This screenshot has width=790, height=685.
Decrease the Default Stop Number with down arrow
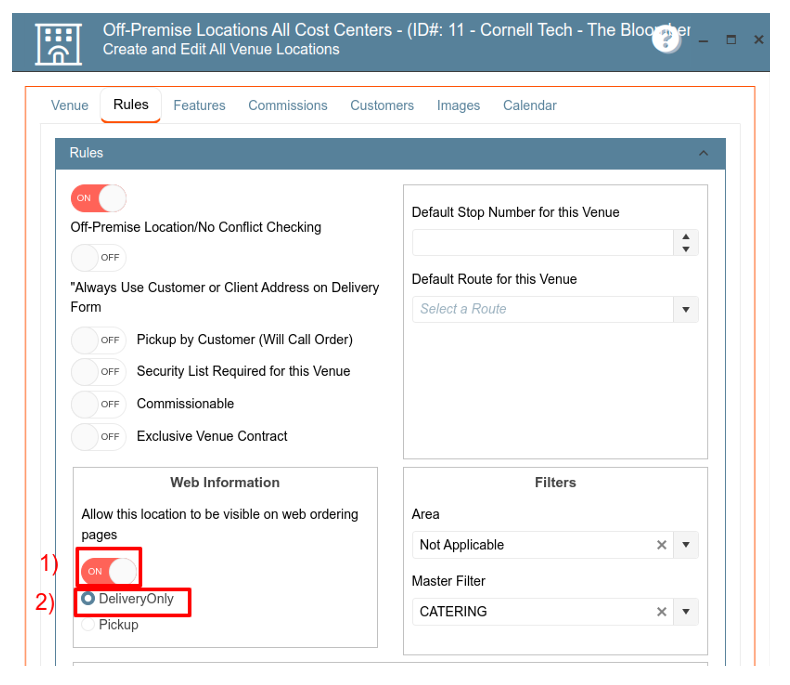click(x=685, y=249)
